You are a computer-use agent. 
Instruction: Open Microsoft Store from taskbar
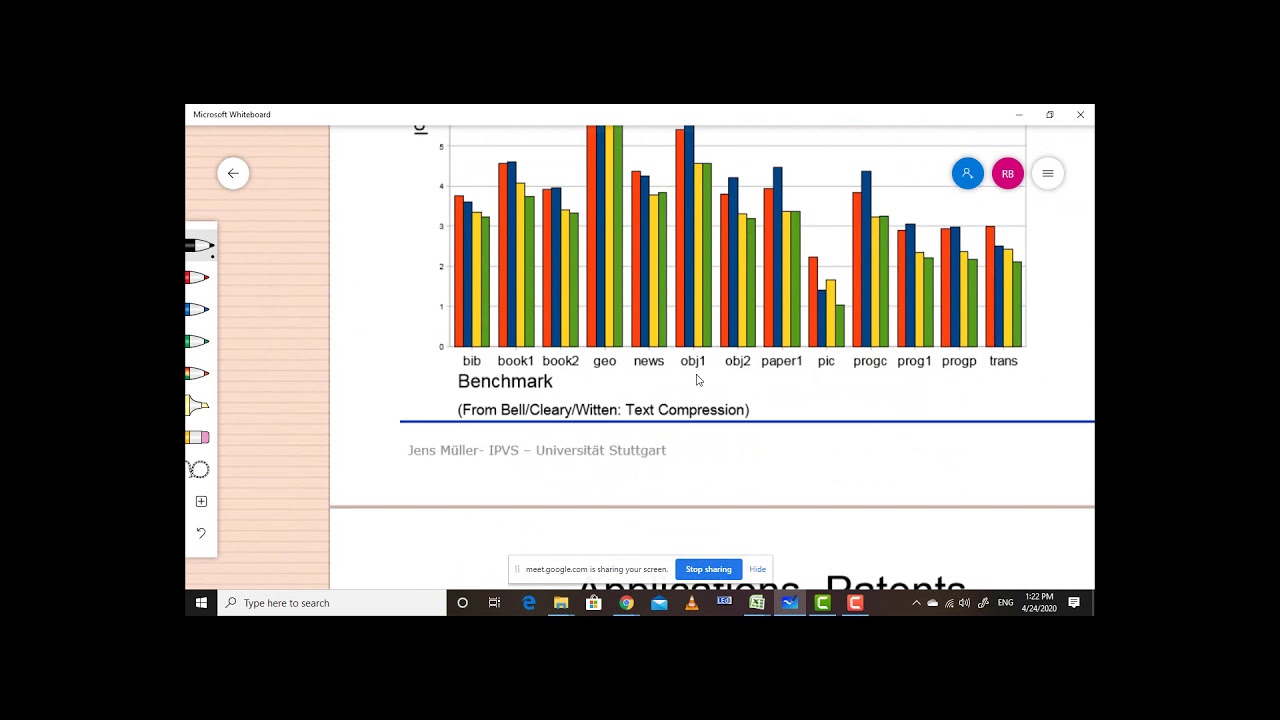(x=593, y=603)
